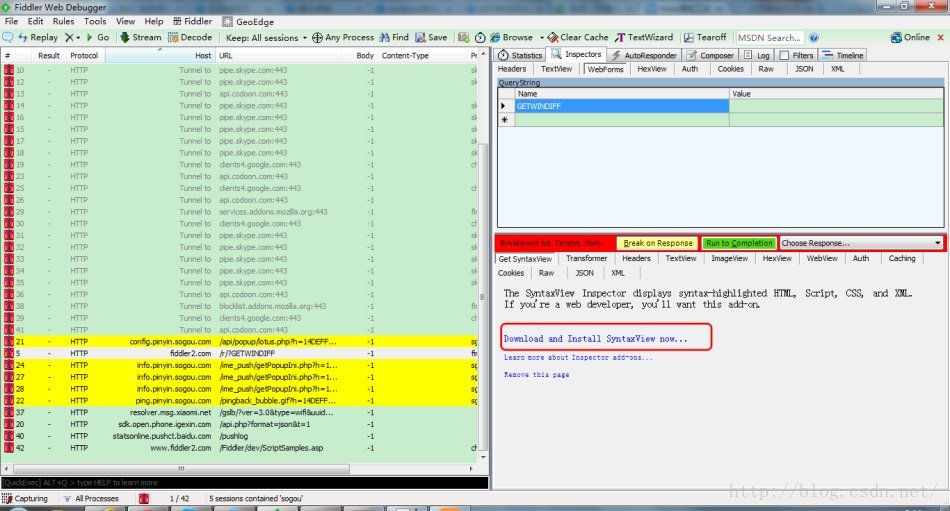Click into the MSDN Search box
Screen dimensions: 950x511
769,38
